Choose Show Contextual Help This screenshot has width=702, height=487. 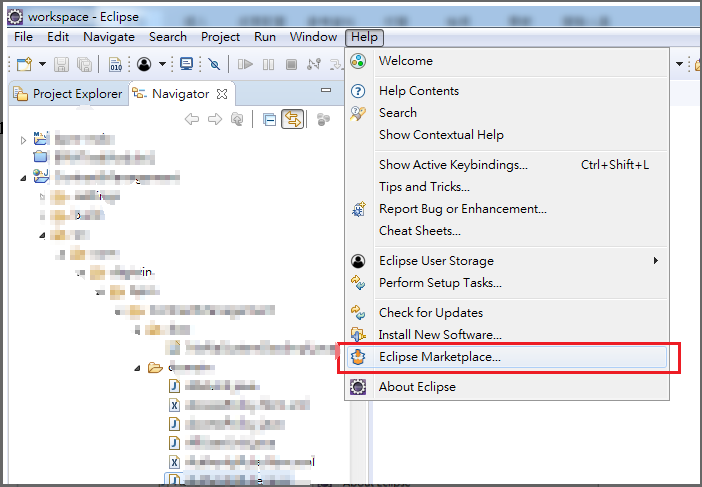pyautogui.click(x=507, y=135)
